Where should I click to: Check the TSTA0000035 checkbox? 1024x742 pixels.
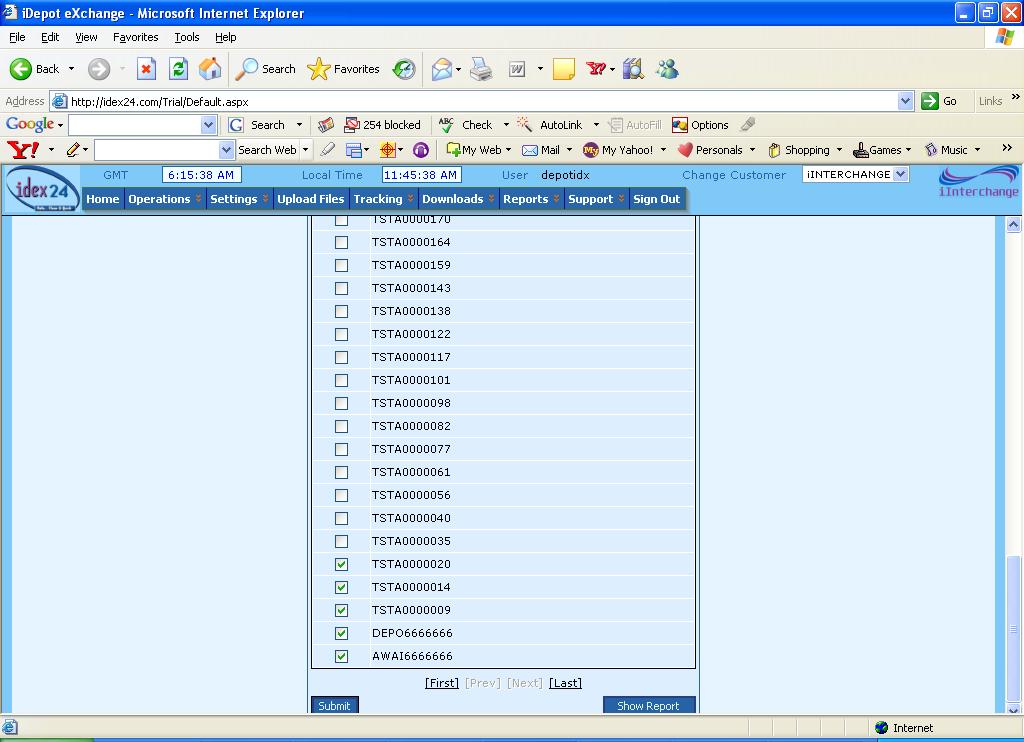click(341, 542)
